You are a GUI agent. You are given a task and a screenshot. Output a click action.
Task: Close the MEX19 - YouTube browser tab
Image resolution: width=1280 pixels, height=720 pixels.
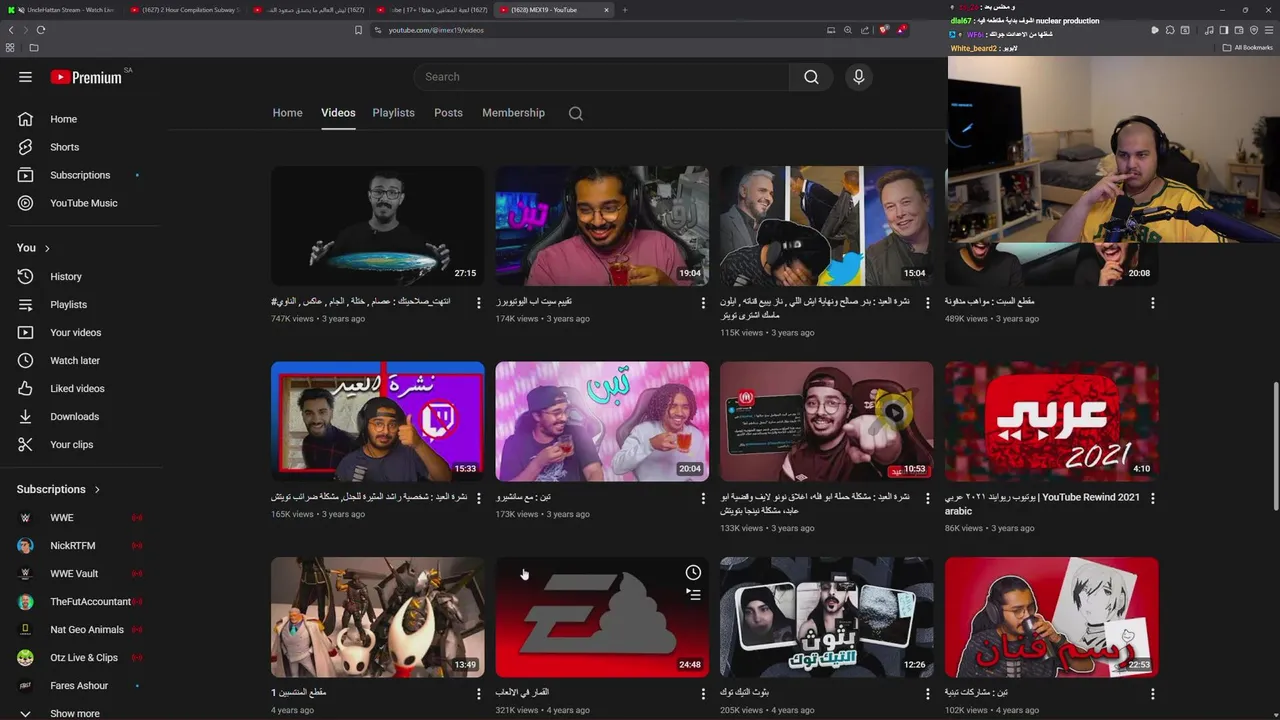tap(606, 10)
